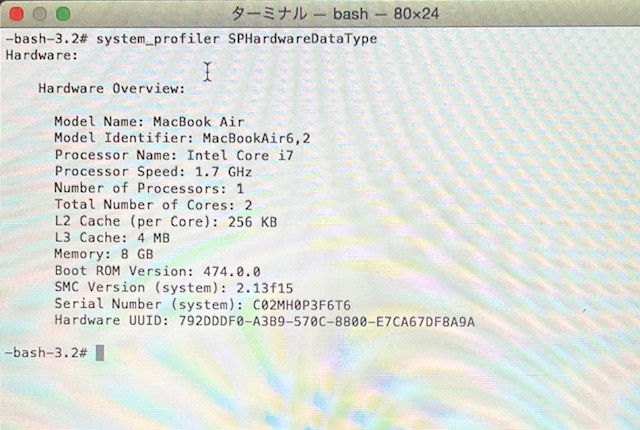Click 'Memory: 8 GB' line

(104, 254)
